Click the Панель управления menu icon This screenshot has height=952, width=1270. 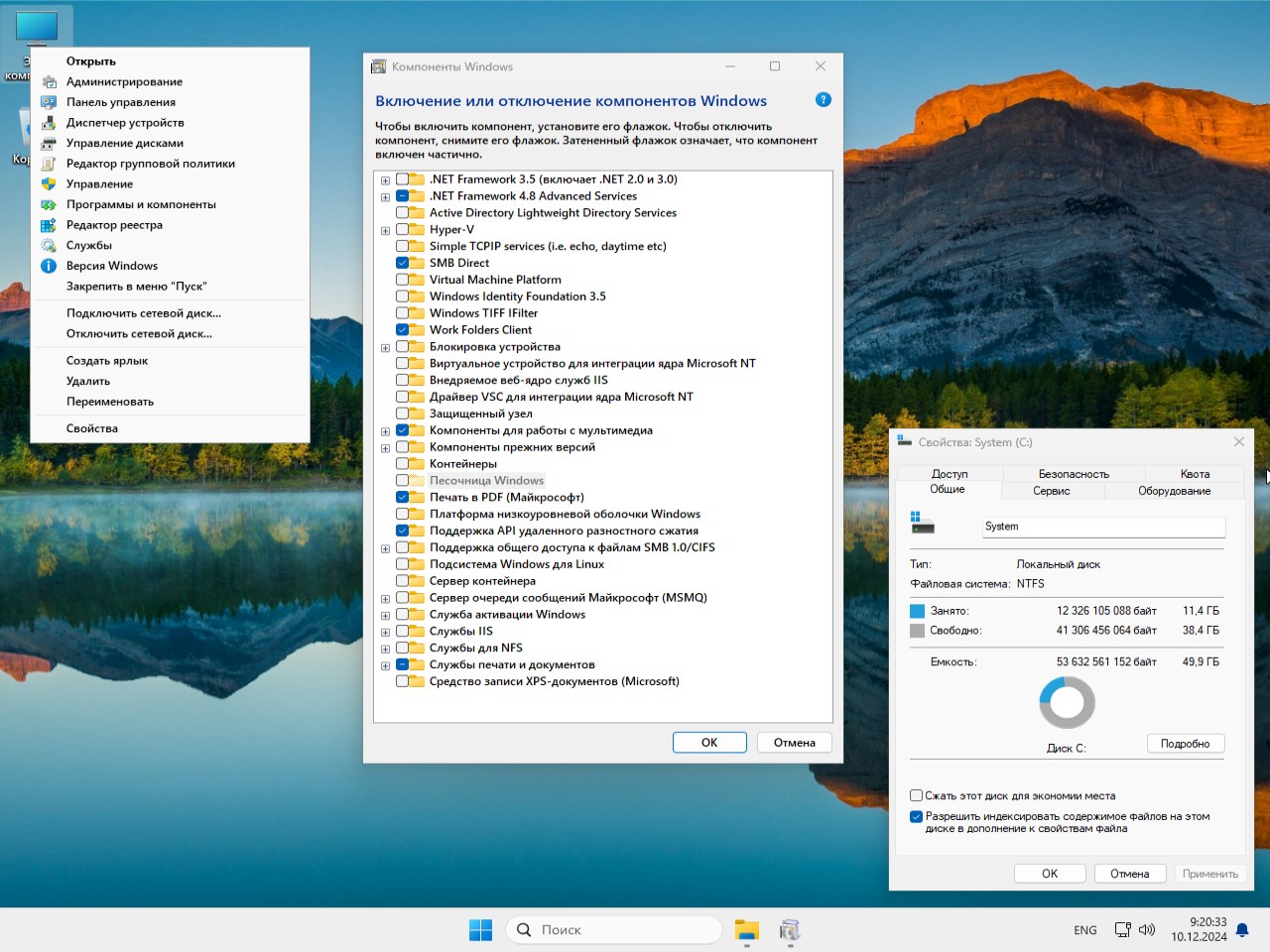coord(49,102)
